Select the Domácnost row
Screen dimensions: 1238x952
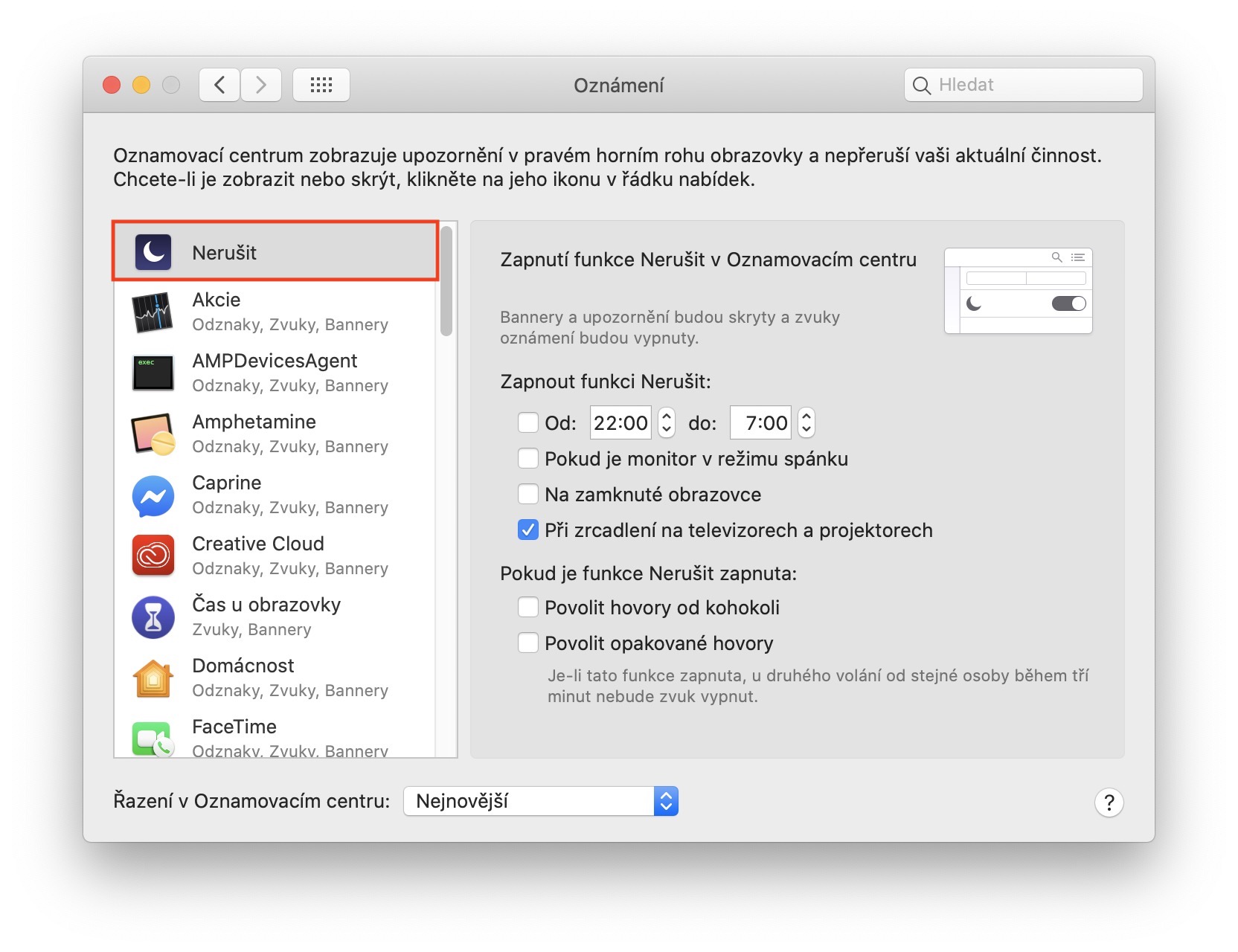275,678
